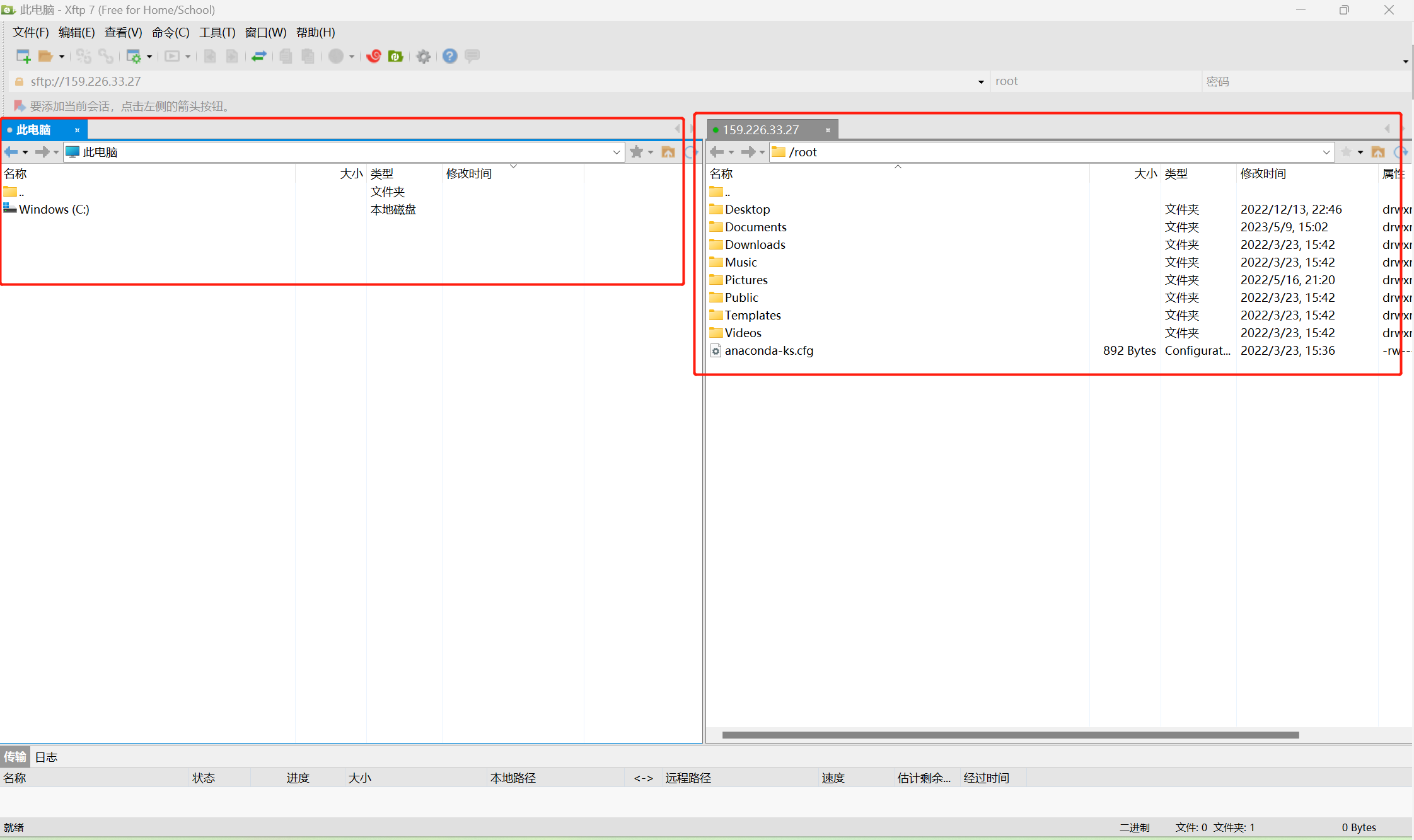Click the green Xftp toolbar icon
1414x840 pixels.
(x=396, y=56)
